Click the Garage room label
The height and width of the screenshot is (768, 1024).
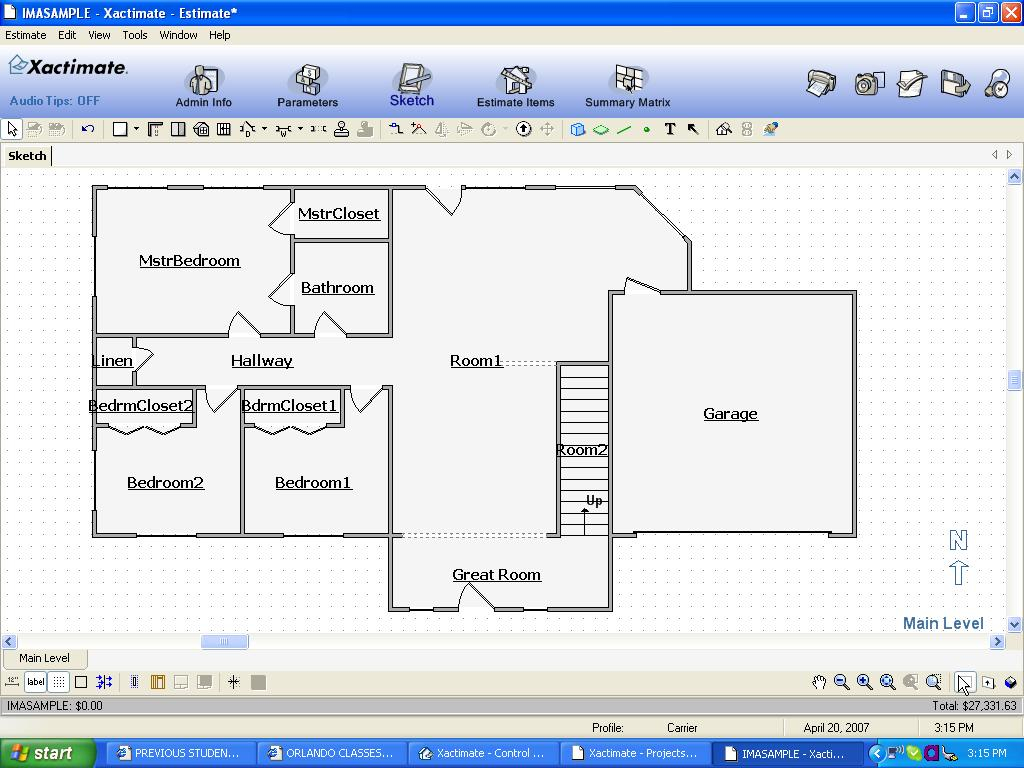[x=730, y=413]
